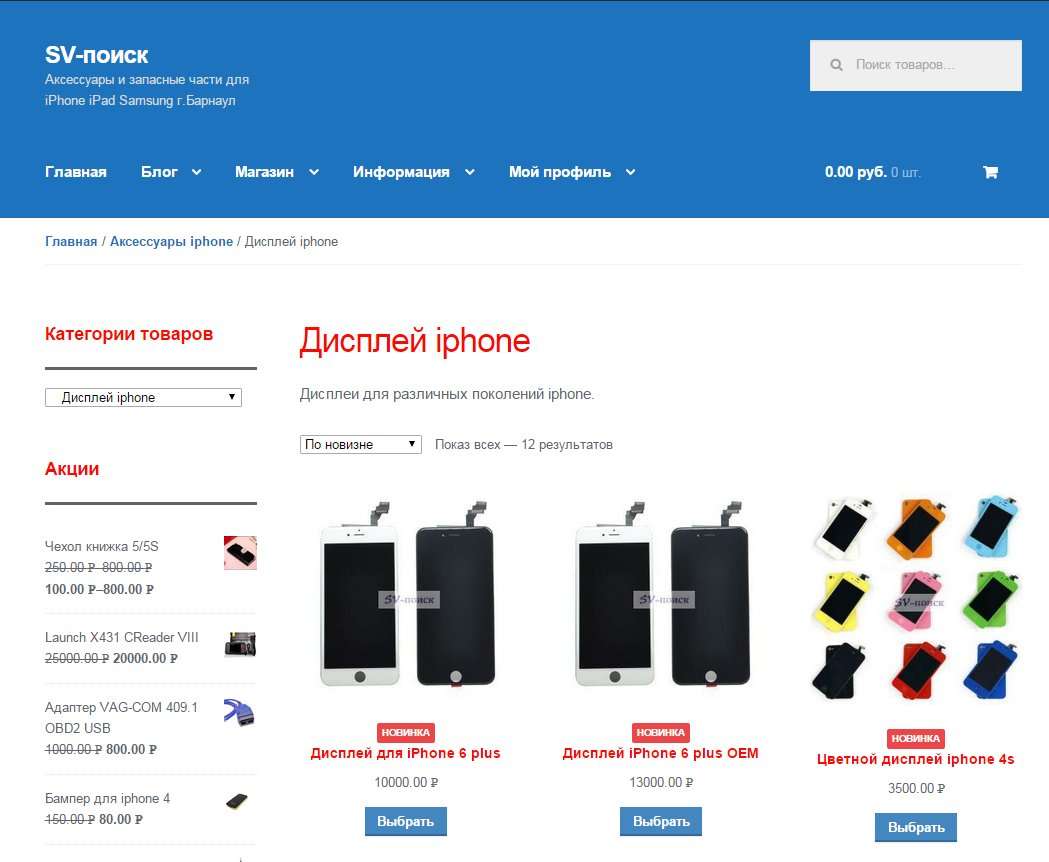Open the Launch X431 CReader thumbnail

240,644
